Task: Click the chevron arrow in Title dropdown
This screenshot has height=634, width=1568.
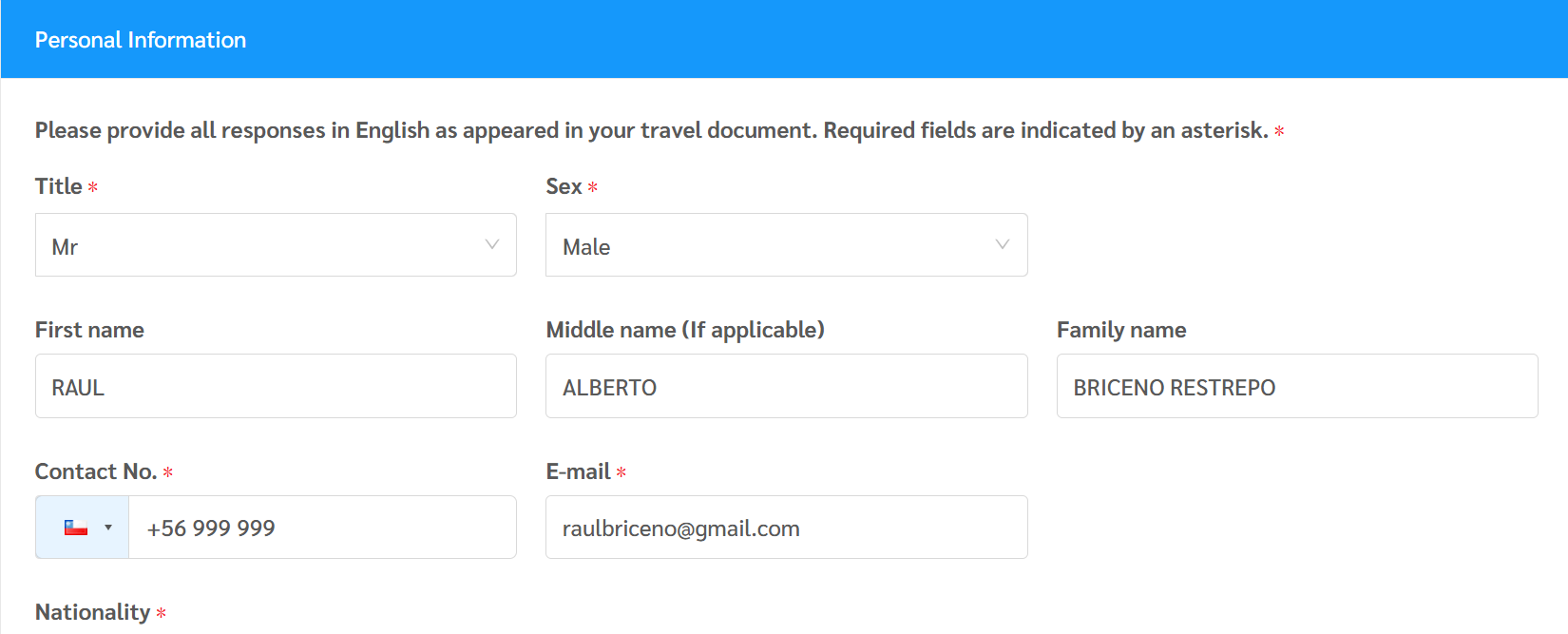Action: pos(492,245)
